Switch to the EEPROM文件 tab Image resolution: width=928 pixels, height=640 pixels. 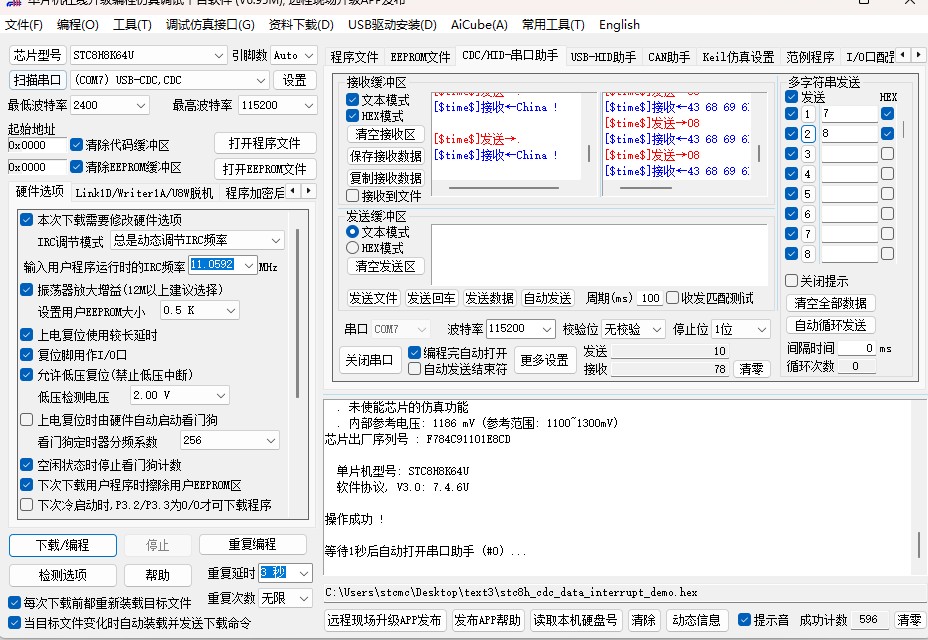420,57
